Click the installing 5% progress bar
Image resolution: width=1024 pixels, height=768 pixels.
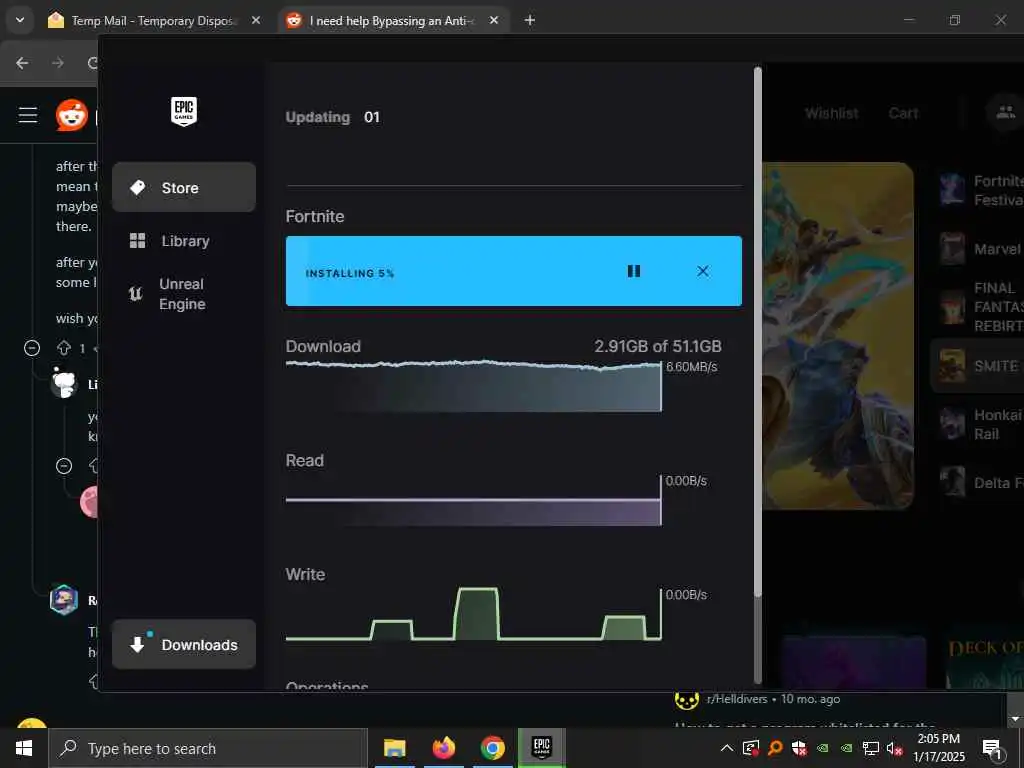pyautogui.click(x=513, y=271)
